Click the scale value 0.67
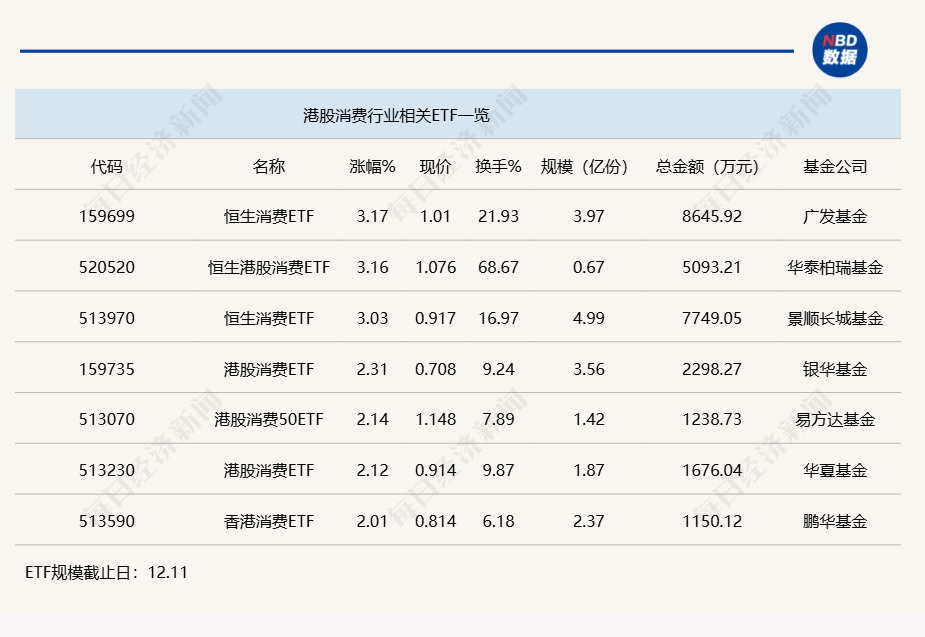 (x=589, y=267)
